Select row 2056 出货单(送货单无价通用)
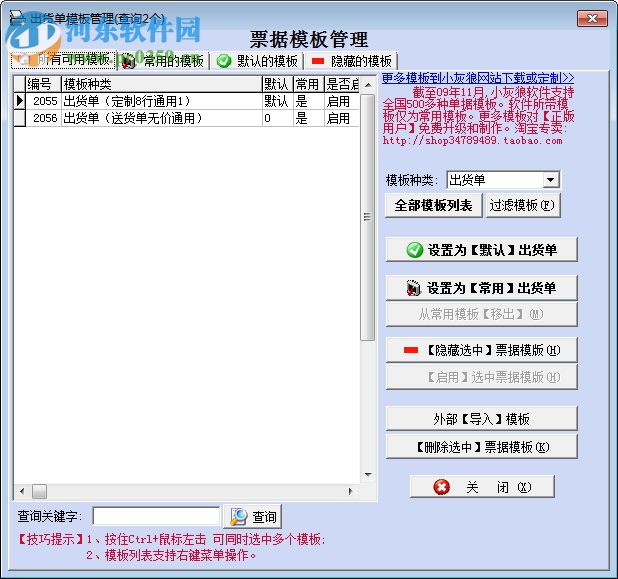 click(x=186, y=118)
